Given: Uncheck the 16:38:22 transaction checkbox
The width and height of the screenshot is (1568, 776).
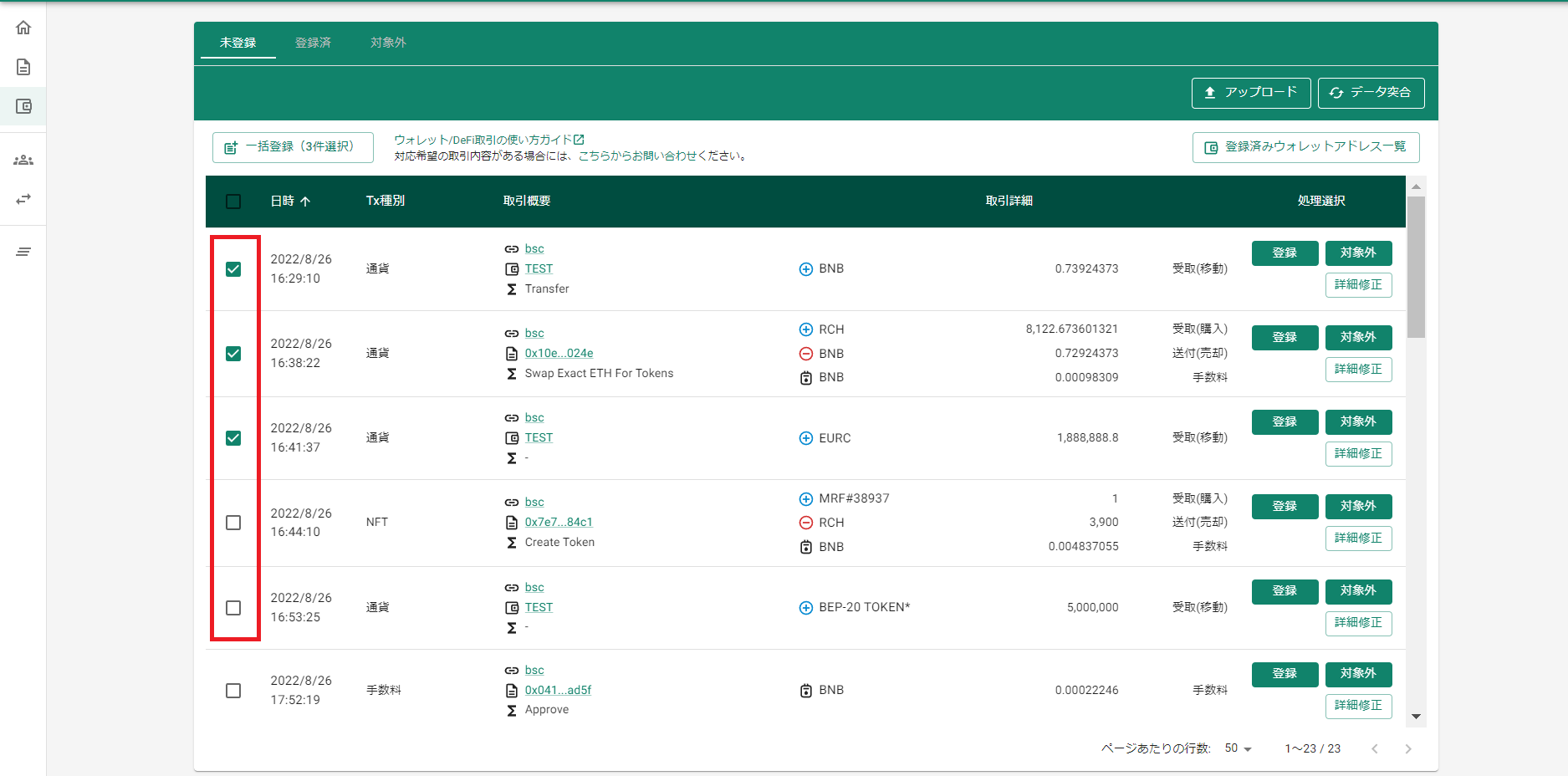Looking at the screenshot, I should click(x=233, y=354).
